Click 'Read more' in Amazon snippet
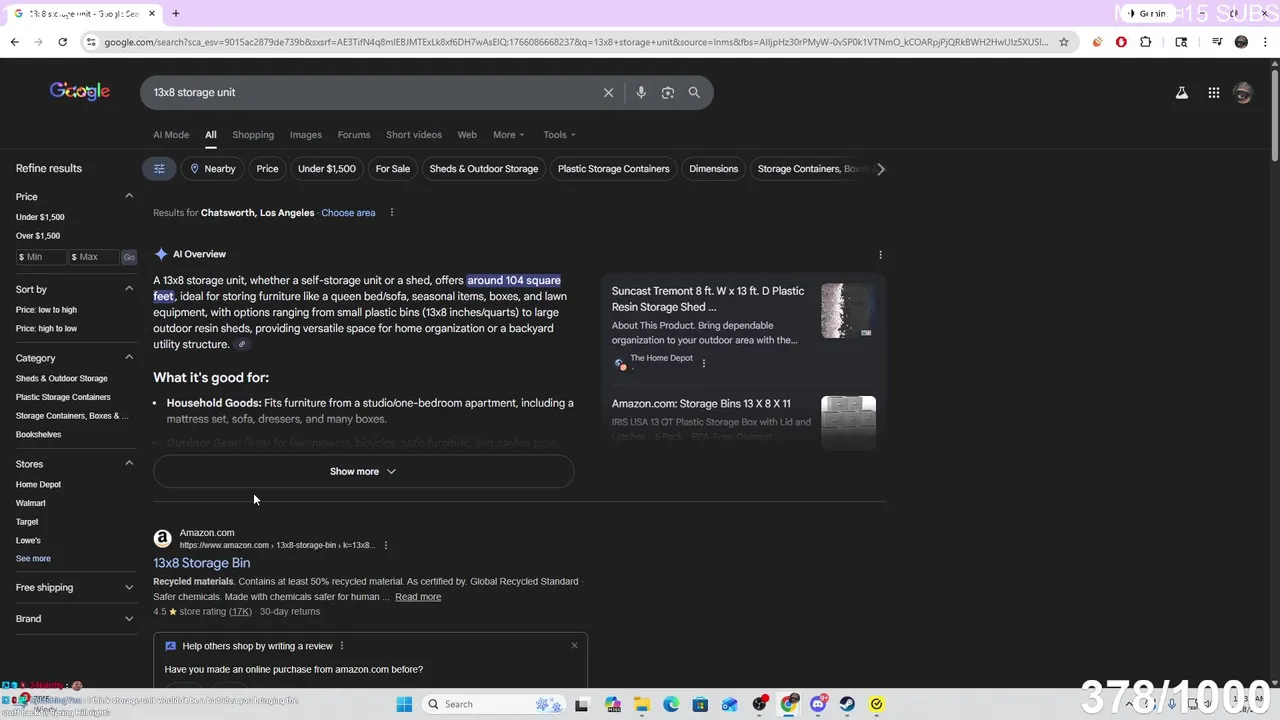This screenshot has height=720, width=1280. [418, 597]
